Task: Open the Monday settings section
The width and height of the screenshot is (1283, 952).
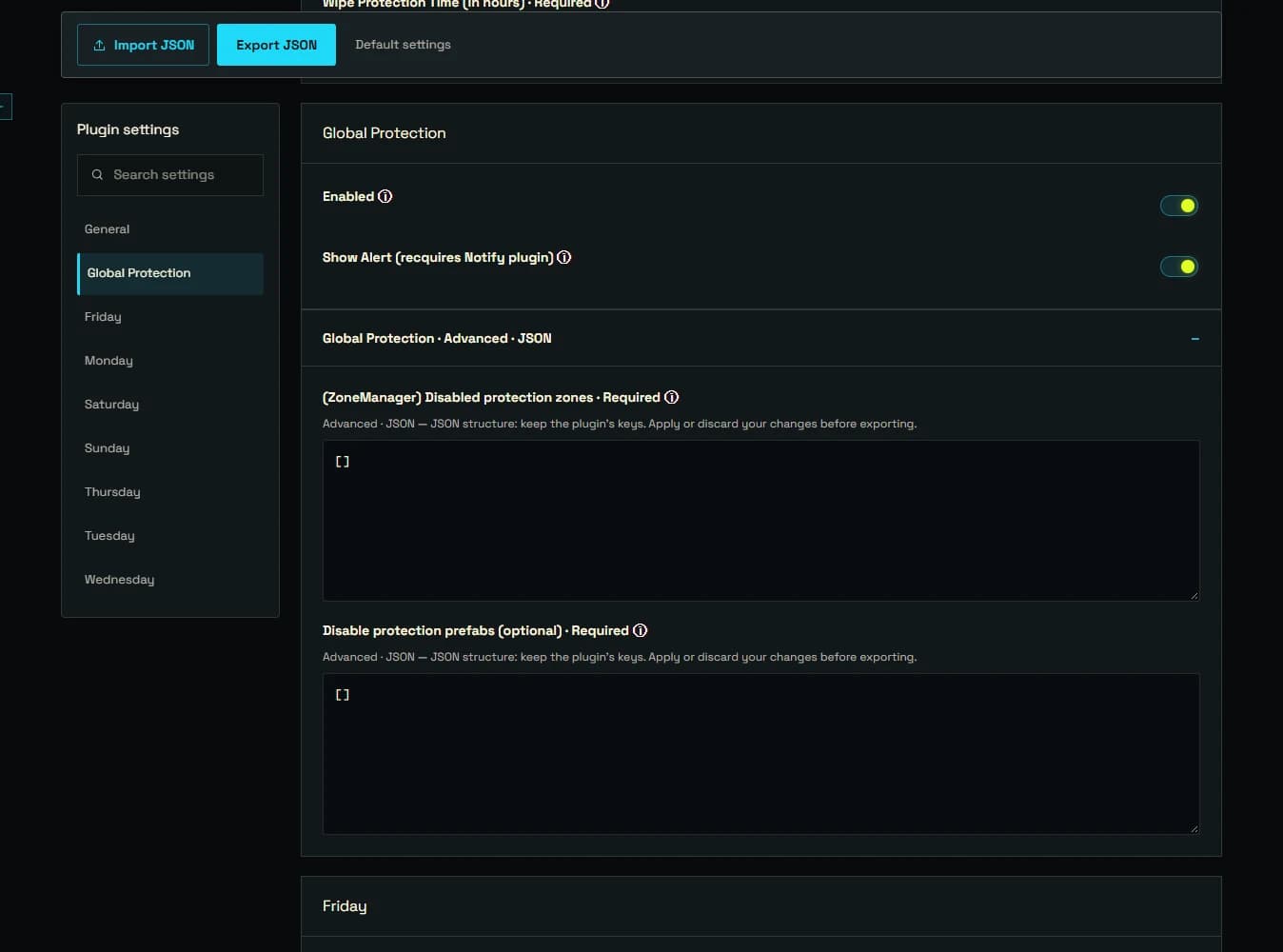Action: coord(170,361)
